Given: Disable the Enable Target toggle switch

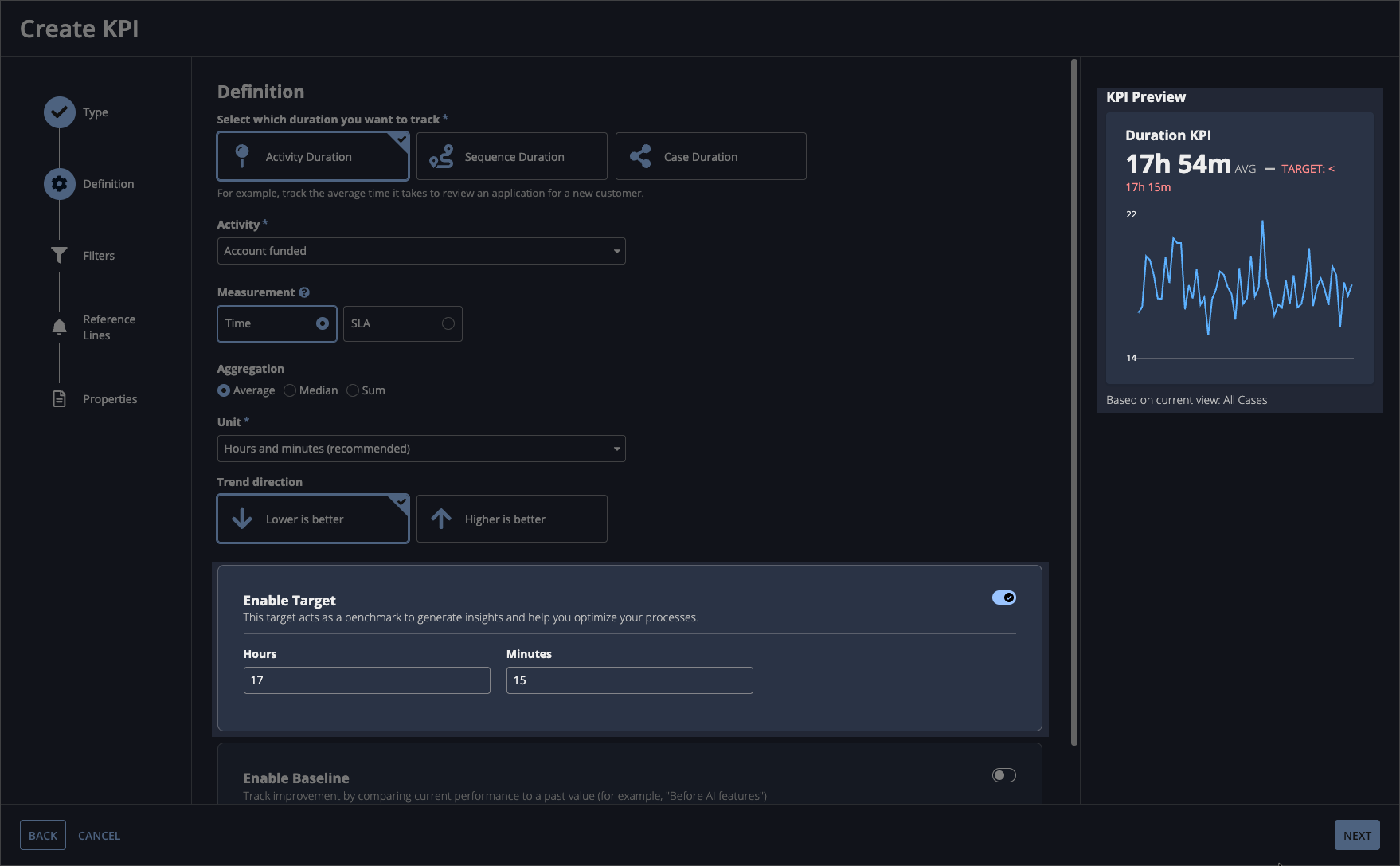Looking at the screenshot, I should 1004,598.
